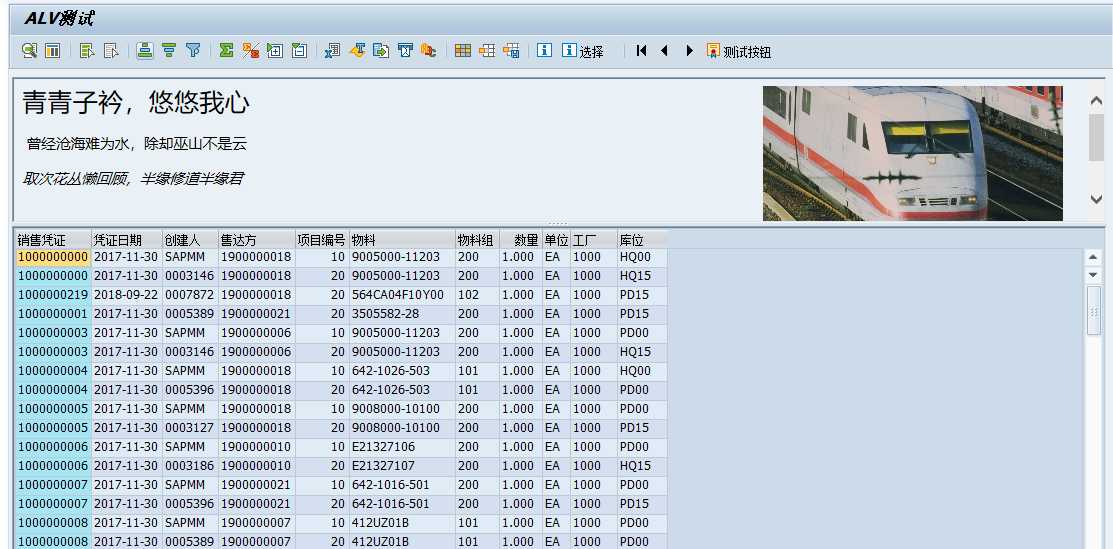Click the 选择 information button

pos(583,51)
